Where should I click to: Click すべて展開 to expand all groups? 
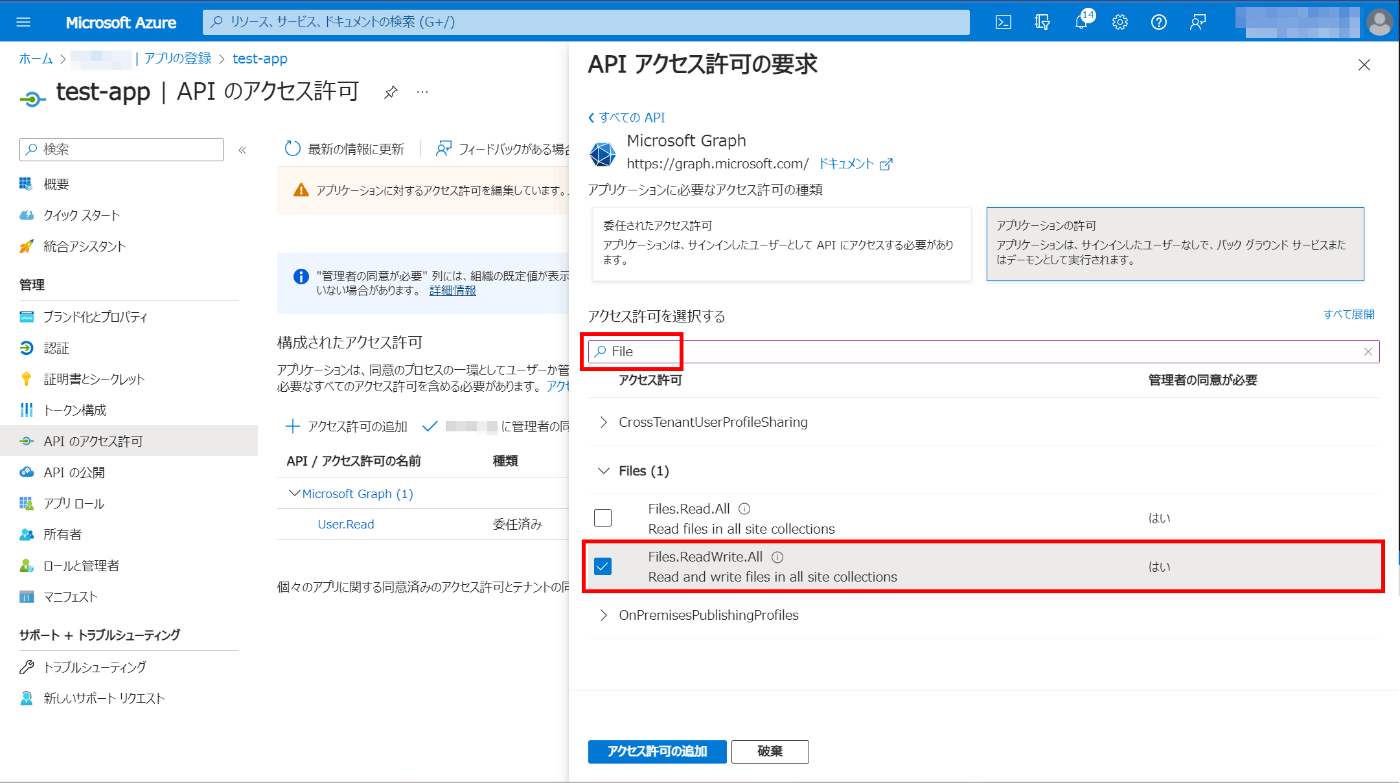(x=1349, y=314)
